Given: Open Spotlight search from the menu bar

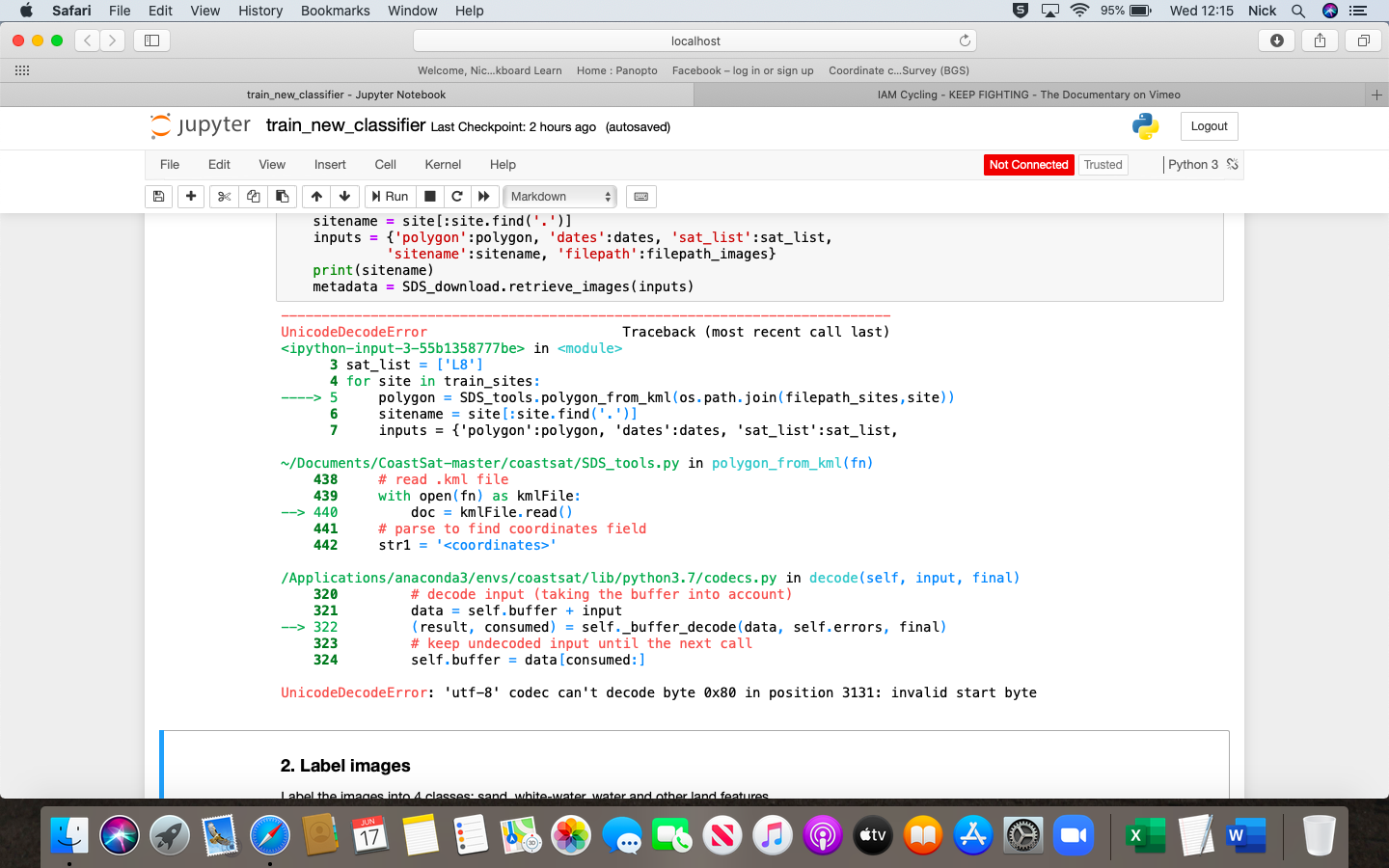Looking at the screenshot, I should click(x=1298, y=11).
